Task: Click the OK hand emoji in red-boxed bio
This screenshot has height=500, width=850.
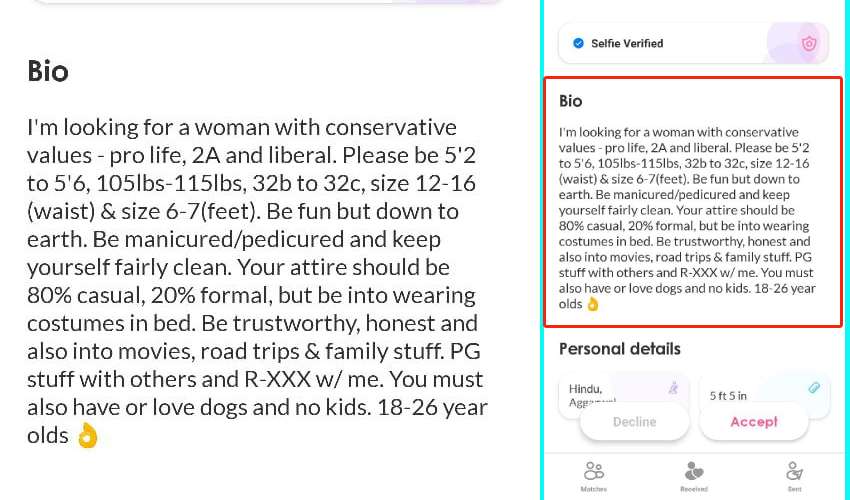Action: pos(593,304)
